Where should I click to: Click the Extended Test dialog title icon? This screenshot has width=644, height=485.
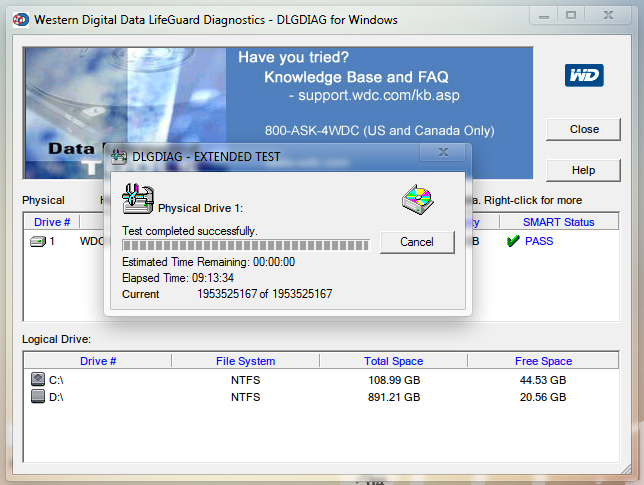click(x=119, y=156)
